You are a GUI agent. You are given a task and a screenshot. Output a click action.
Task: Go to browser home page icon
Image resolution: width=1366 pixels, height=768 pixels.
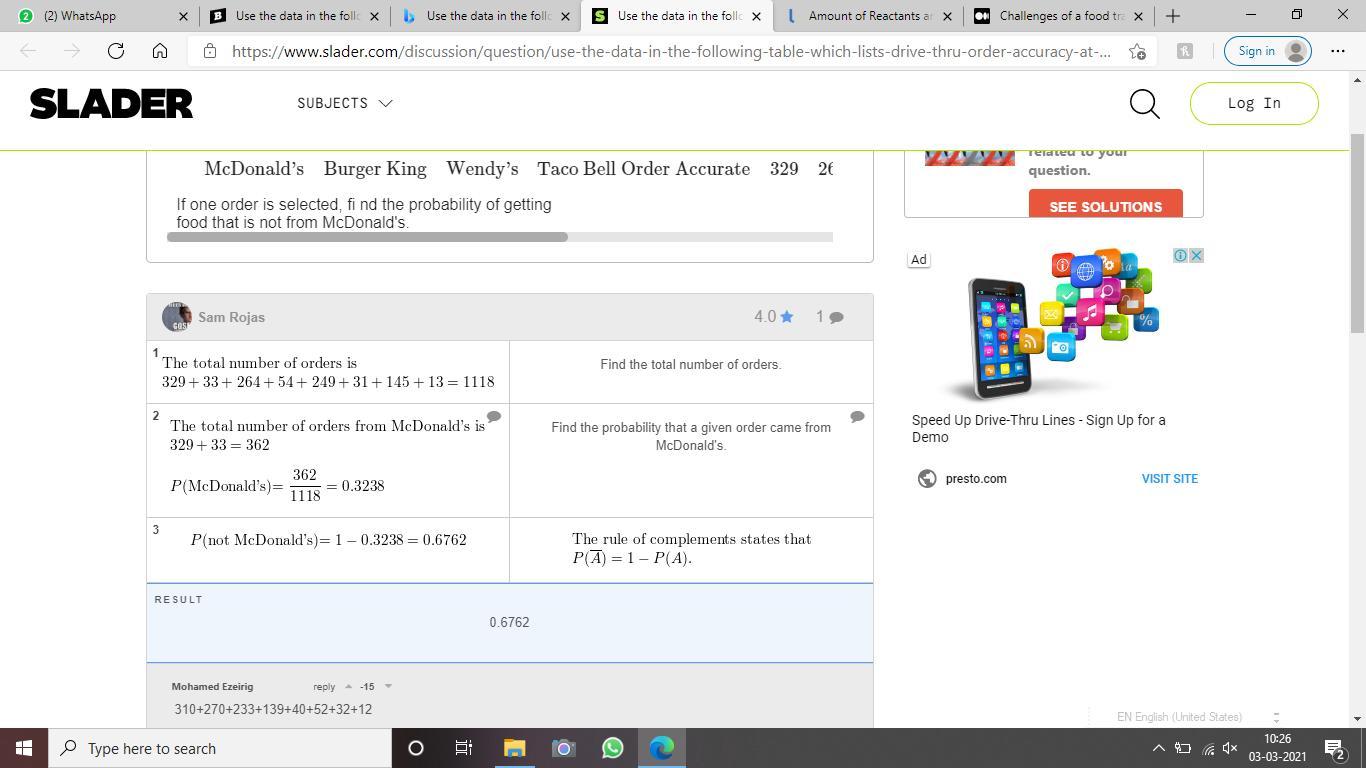160,51
